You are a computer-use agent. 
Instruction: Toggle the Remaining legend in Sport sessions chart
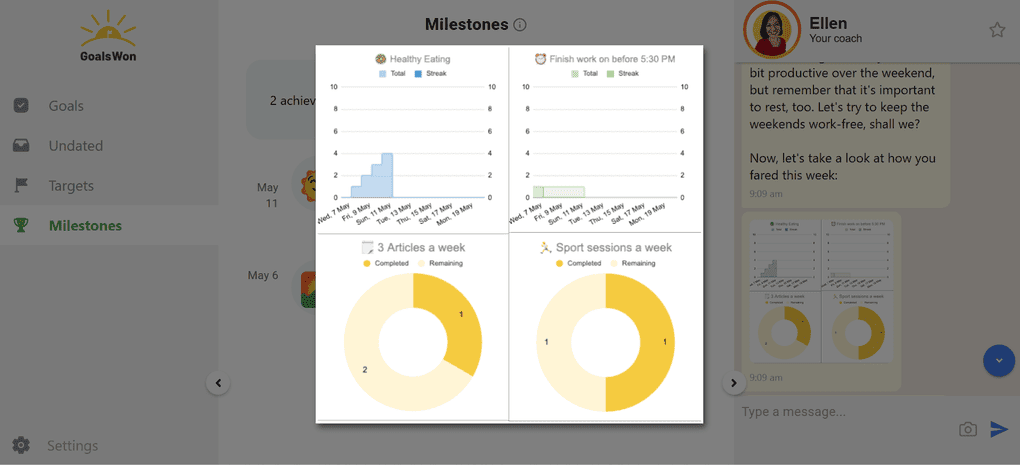pyautogui.click(x=632, y=263)
